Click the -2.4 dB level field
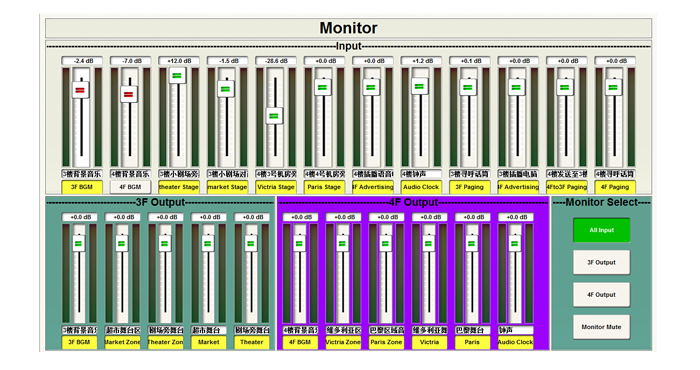 82,61
